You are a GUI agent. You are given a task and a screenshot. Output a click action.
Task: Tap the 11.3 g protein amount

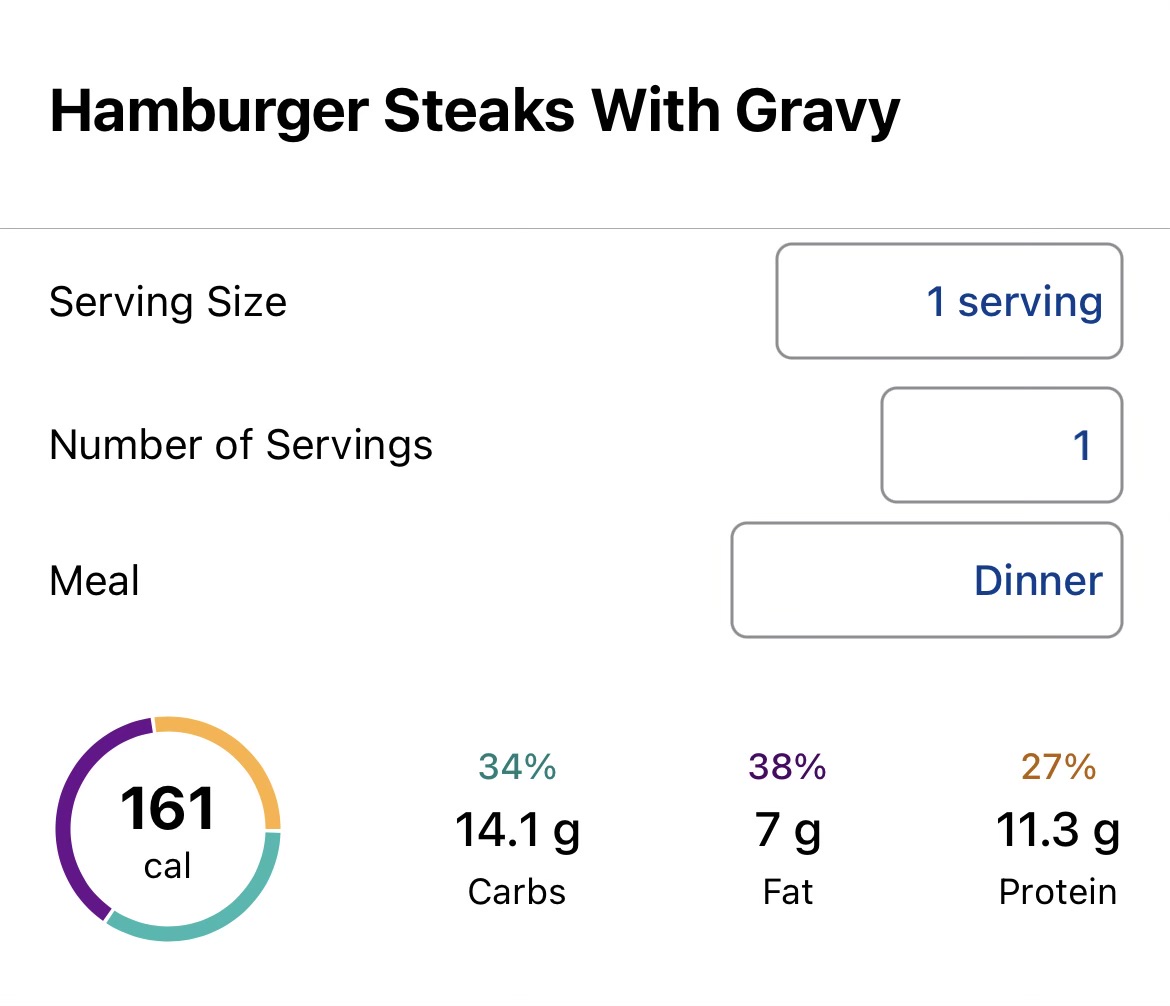point(1058,830)
